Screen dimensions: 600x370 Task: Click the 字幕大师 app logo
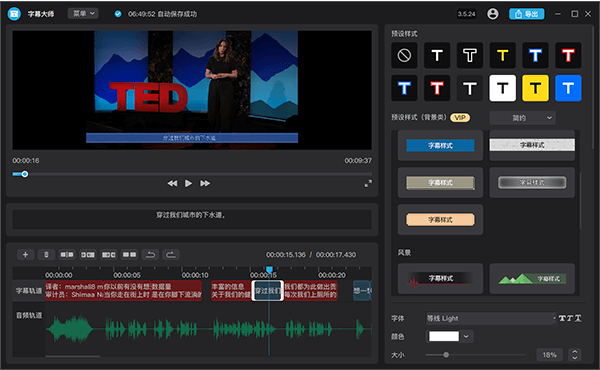(x=14, y=14)
